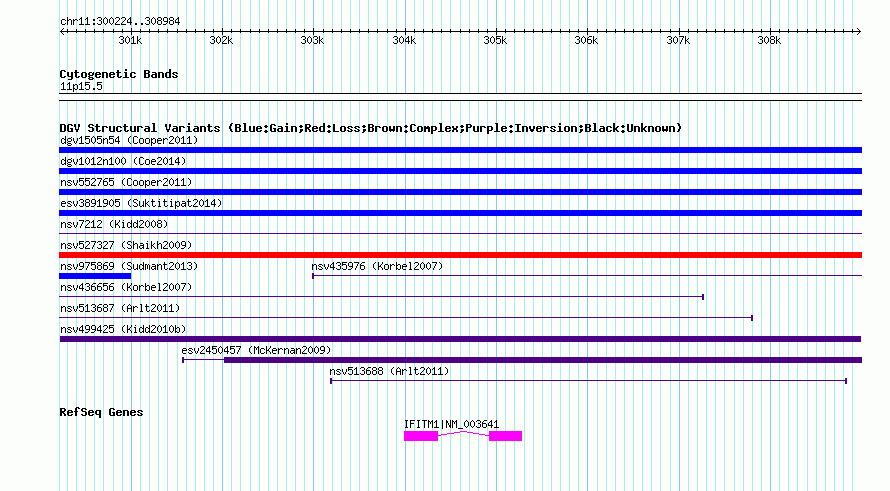Click the short blue bar under nsv975869

[x=95, y=276]
